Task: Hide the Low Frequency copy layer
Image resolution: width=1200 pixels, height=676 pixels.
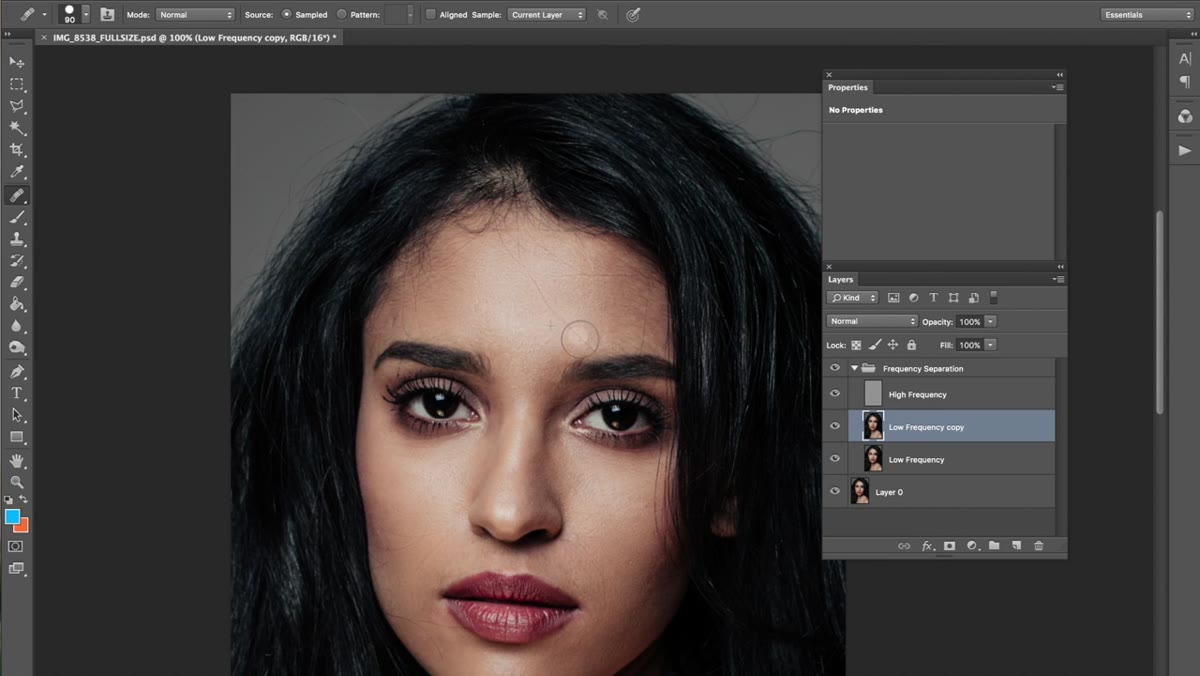Action: 835,426
